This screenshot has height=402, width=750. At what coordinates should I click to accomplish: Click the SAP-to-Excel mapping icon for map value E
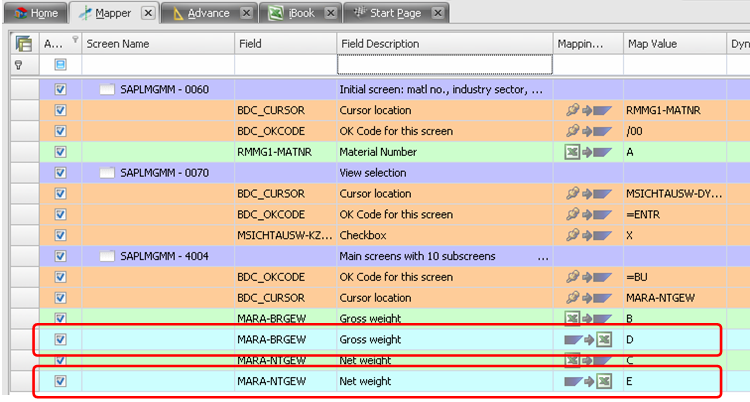(587, 381)
